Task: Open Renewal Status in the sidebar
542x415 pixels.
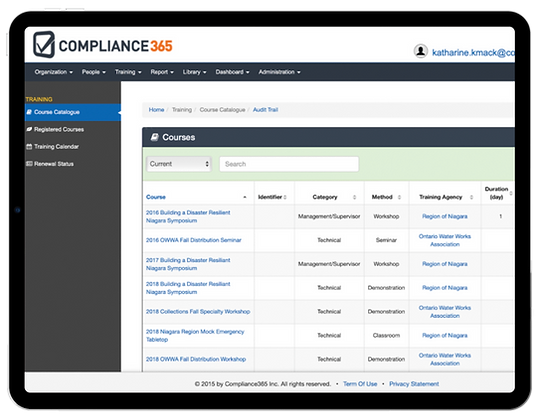Action: pos(73,164)
